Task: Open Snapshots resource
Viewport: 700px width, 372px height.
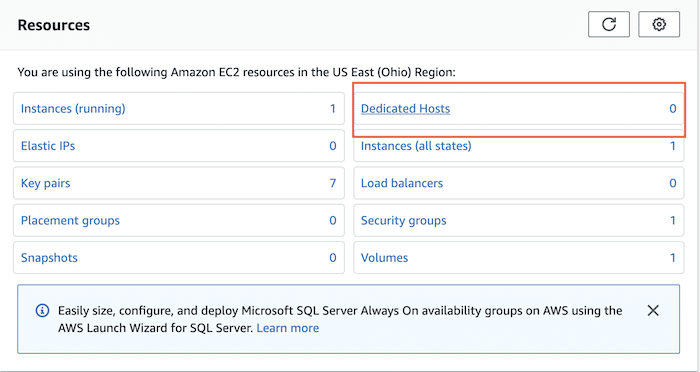Action: (x=49, y=258)
